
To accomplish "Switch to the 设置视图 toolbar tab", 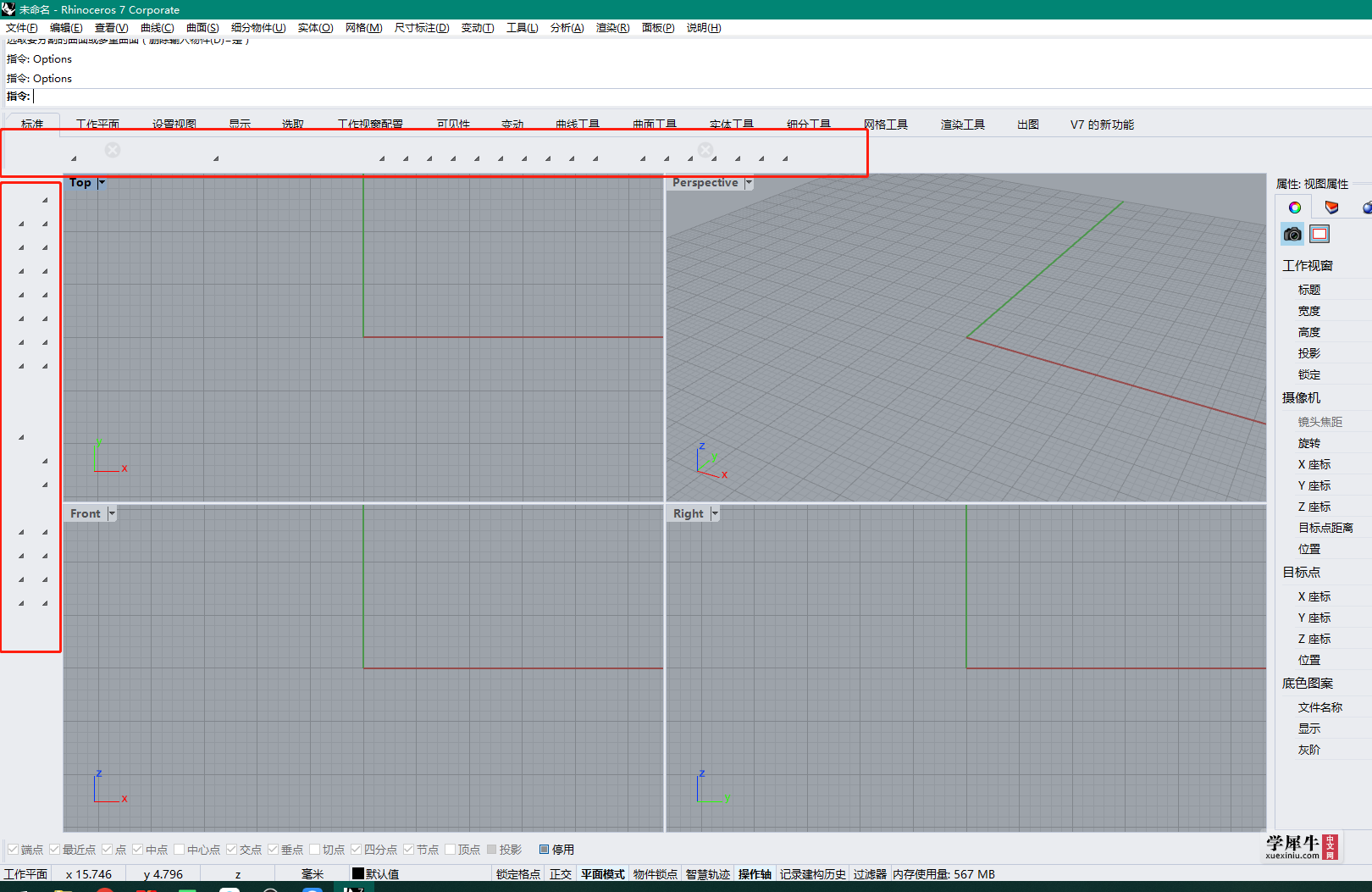I will click(174, 124).
